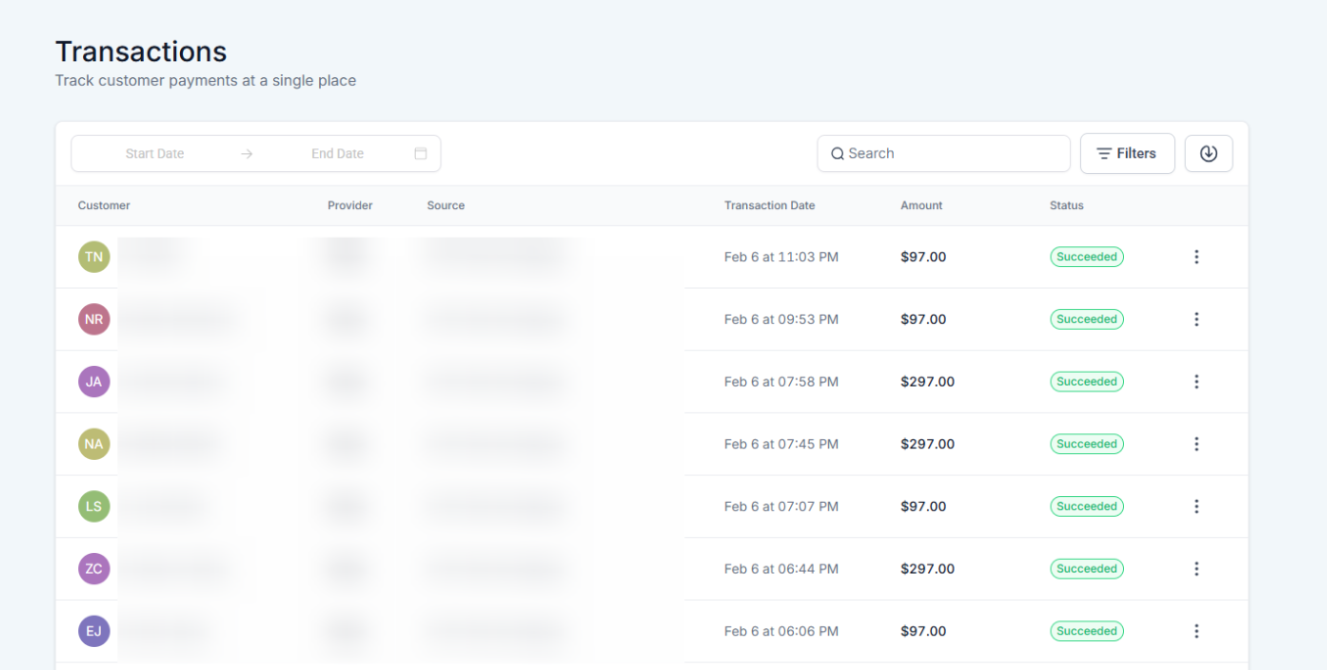The image size is (1327, 670).
Task: Click the ZC customer avatar
Action: (94, 569)
